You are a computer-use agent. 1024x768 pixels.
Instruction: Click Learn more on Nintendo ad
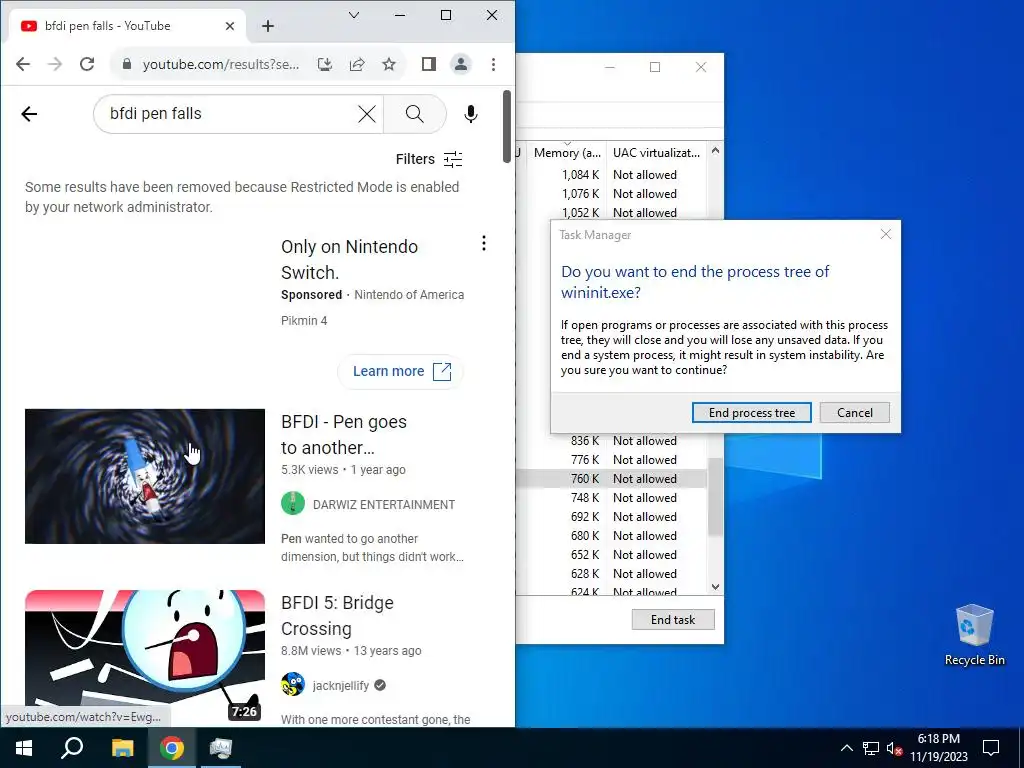(x=401, y=372)
